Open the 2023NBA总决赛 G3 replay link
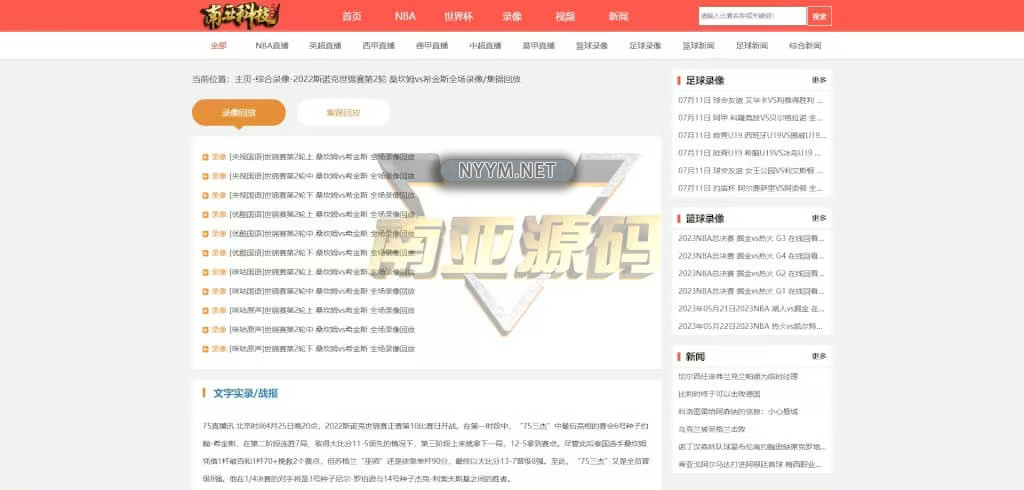 [750, 238]
